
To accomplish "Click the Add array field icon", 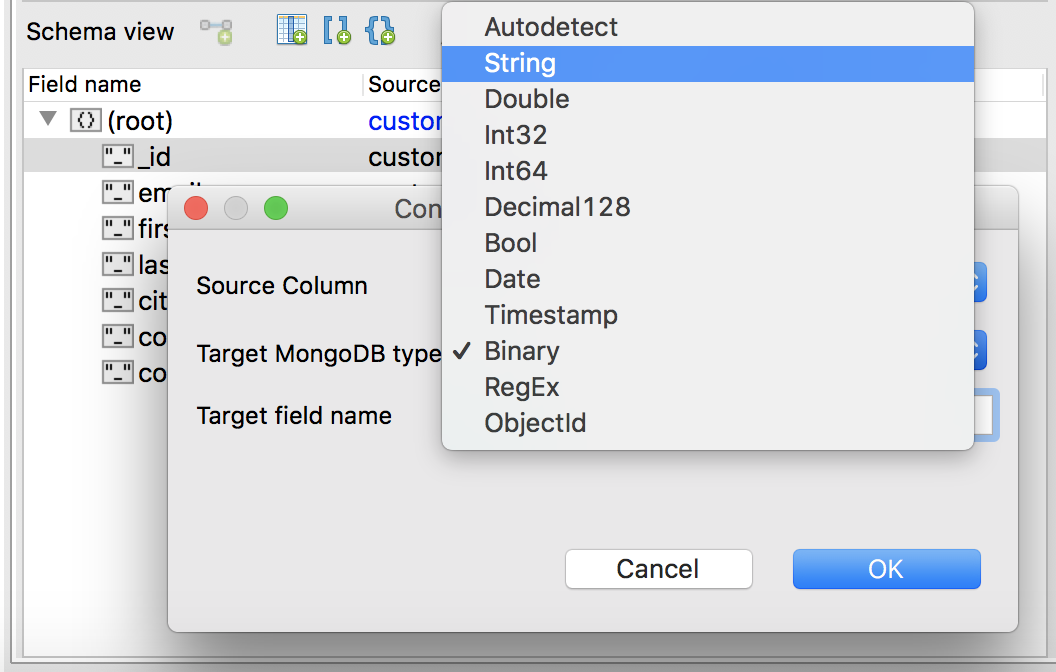I will point(336,31).
